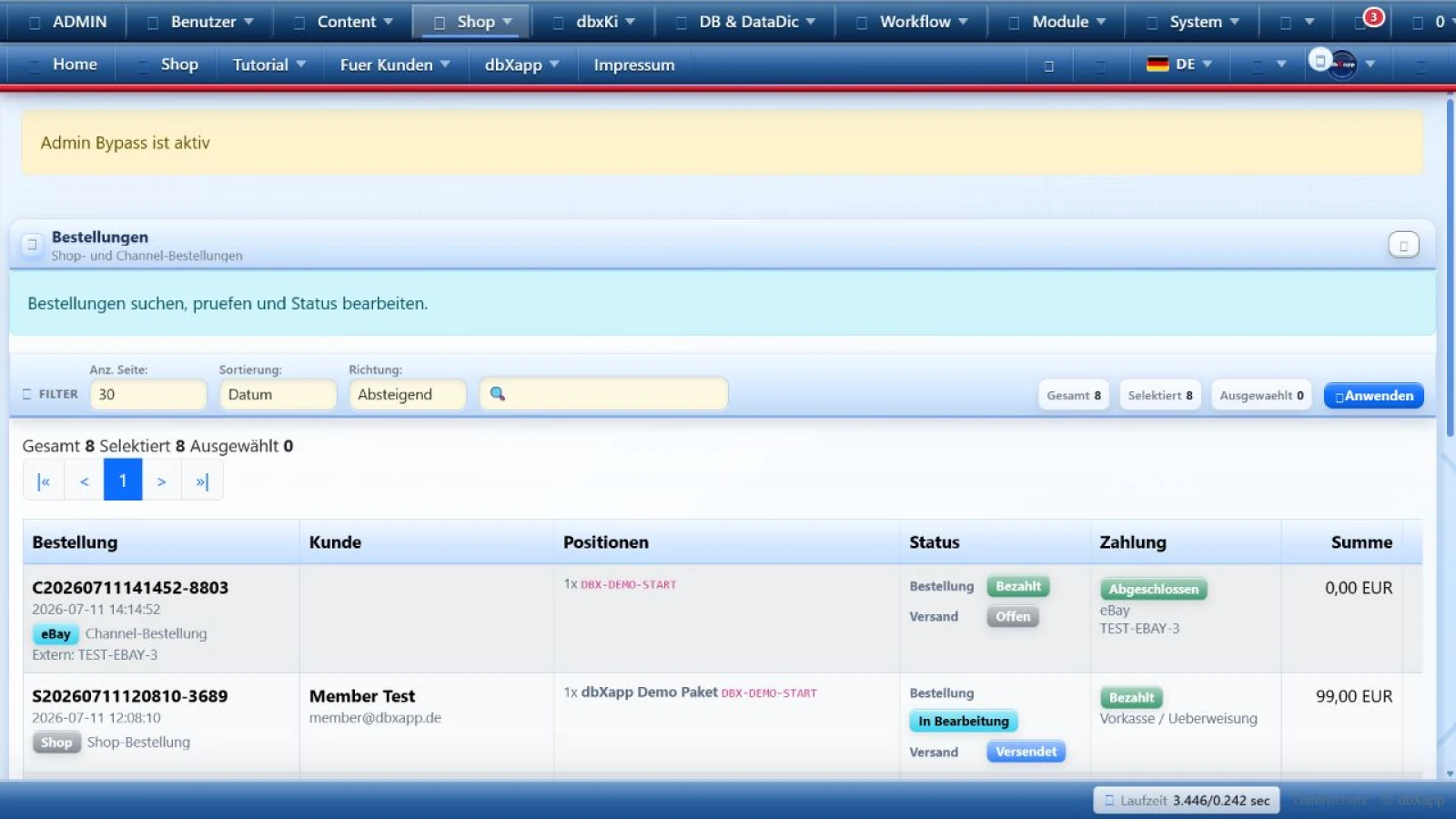The width and height of the screenshot is (1456, 819).
Task: Click the magnifier icon in search field
Action: pos(498,394)
